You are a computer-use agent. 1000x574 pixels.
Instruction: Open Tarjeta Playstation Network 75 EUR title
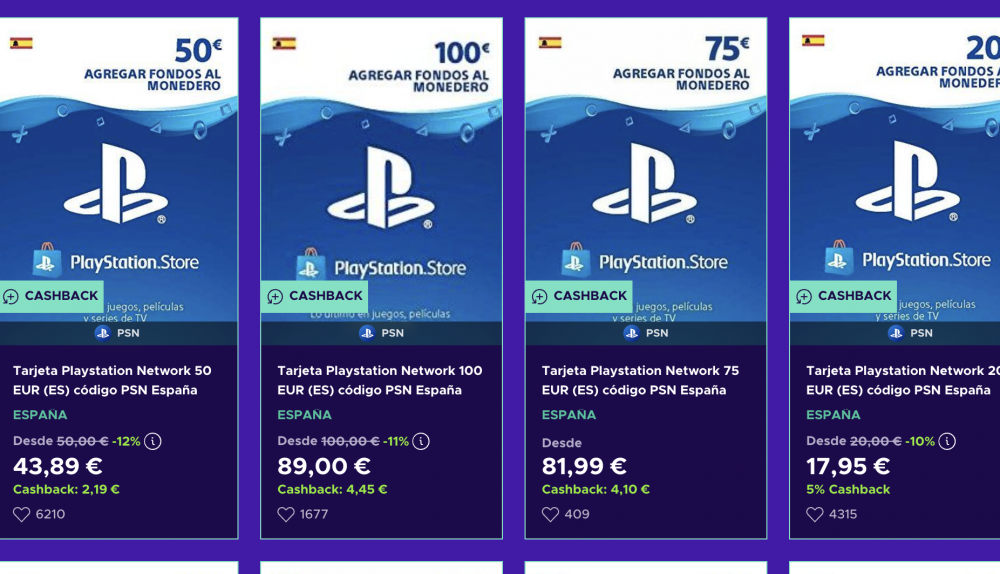(x=640, y=380)
